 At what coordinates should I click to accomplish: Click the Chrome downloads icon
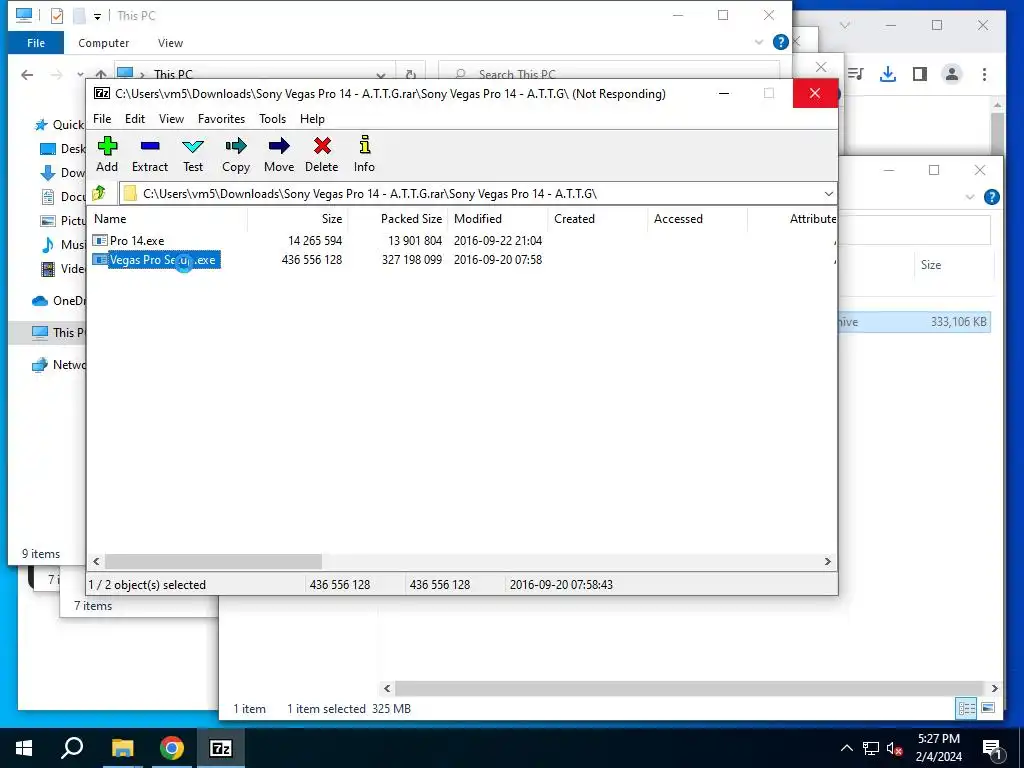[x=888, y=74]
